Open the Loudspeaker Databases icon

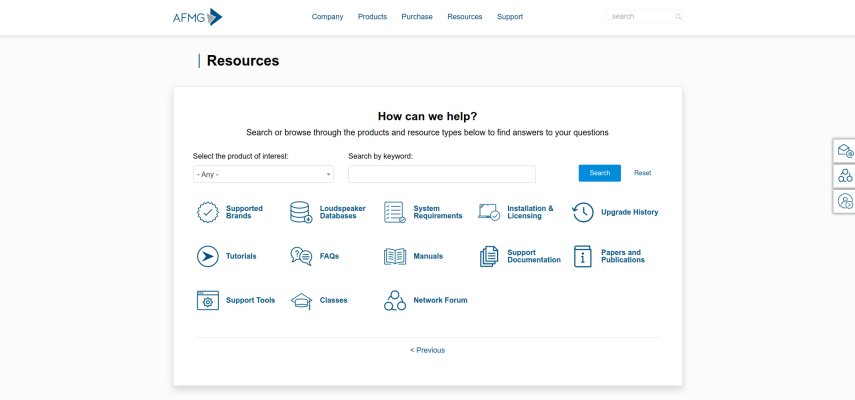(x=301, y=212)
